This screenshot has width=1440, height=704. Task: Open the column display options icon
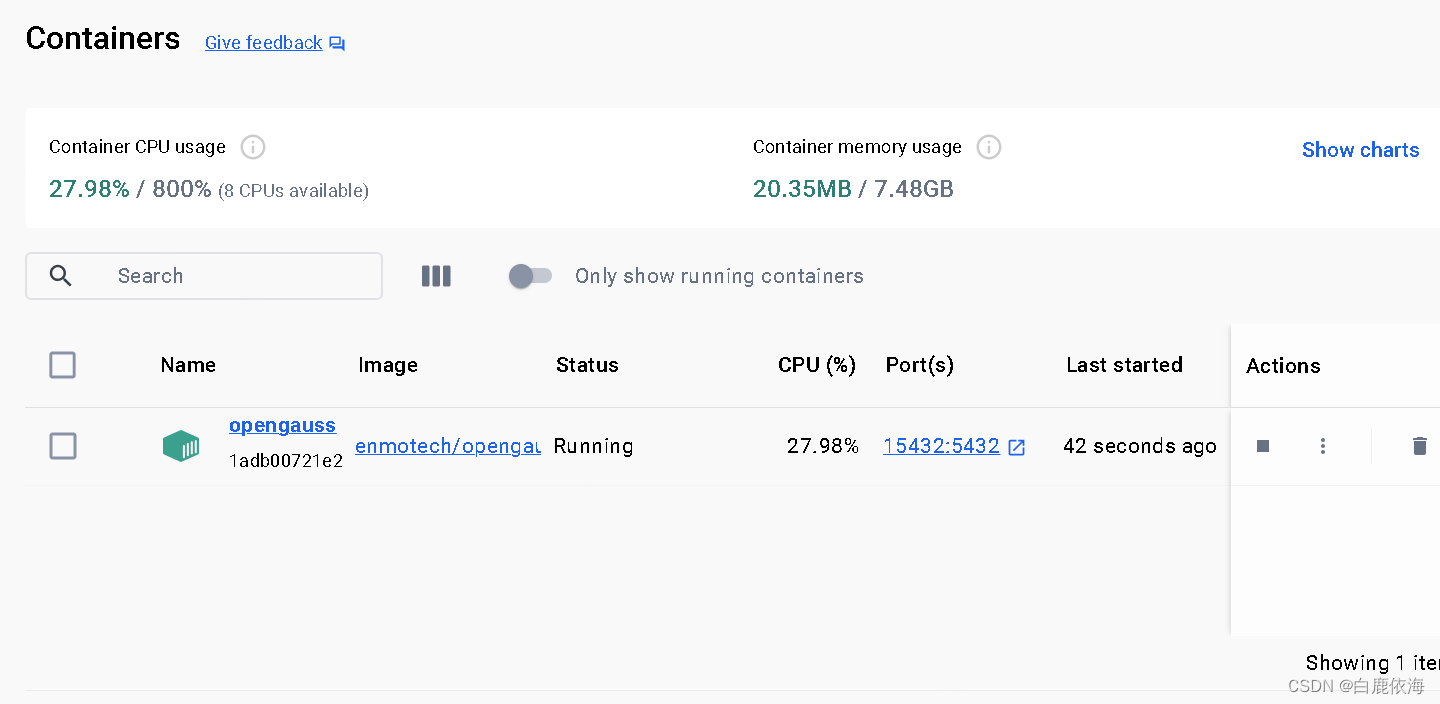(436, 276)
